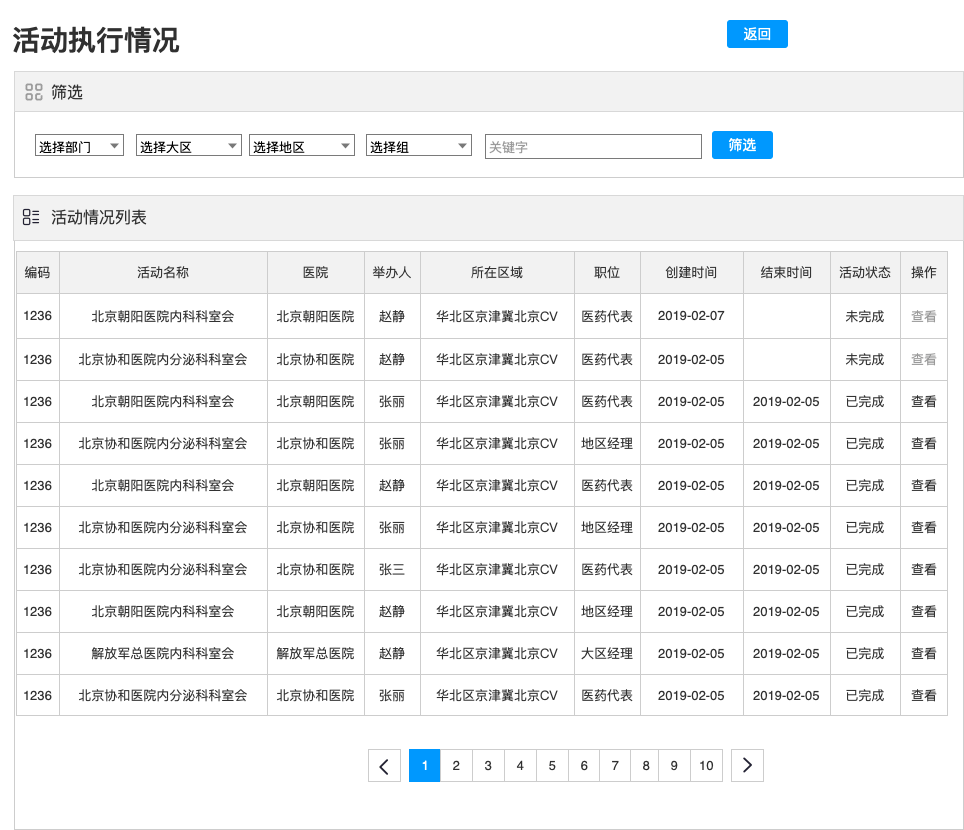
Task: Click 查看 in the row hosted by 张三
Action: click(923, 569)
